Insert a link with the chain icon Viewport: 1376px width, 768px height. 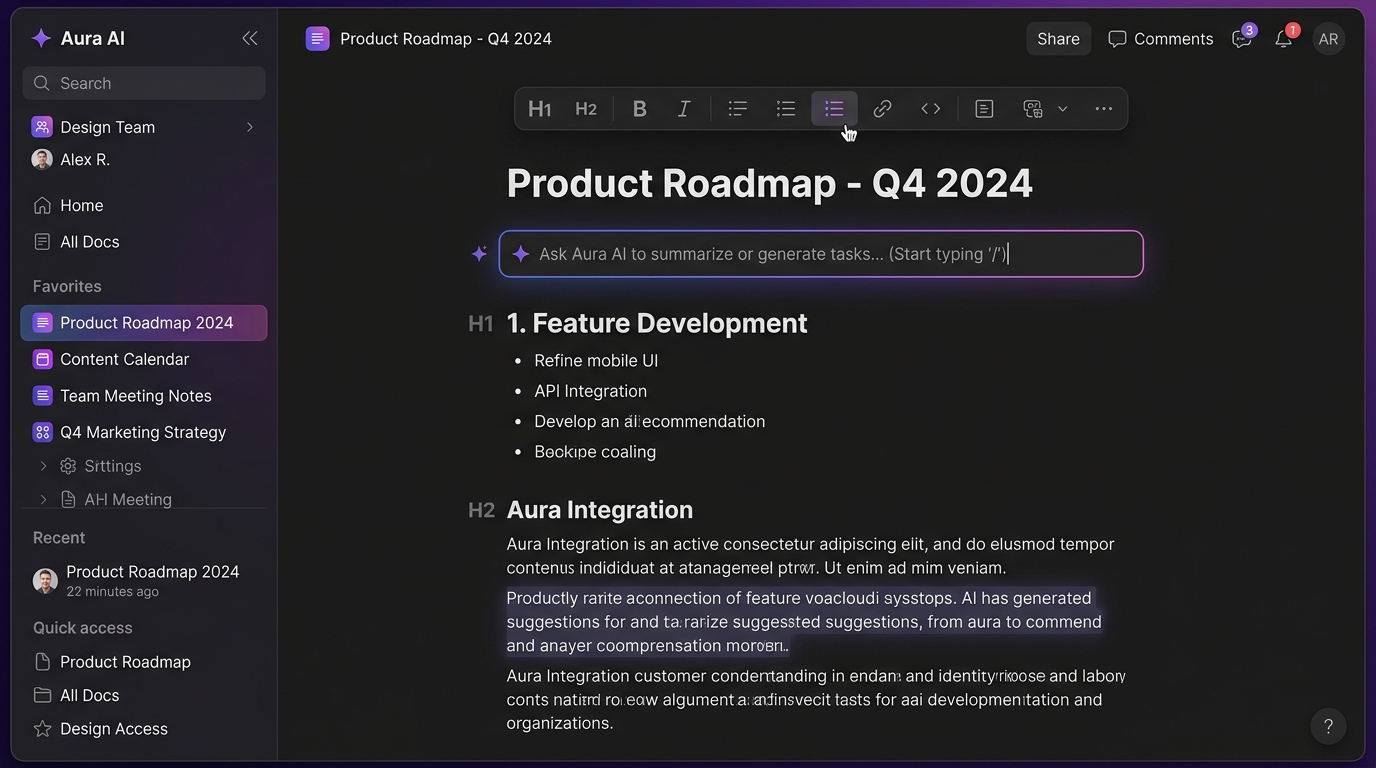point(882,109)
